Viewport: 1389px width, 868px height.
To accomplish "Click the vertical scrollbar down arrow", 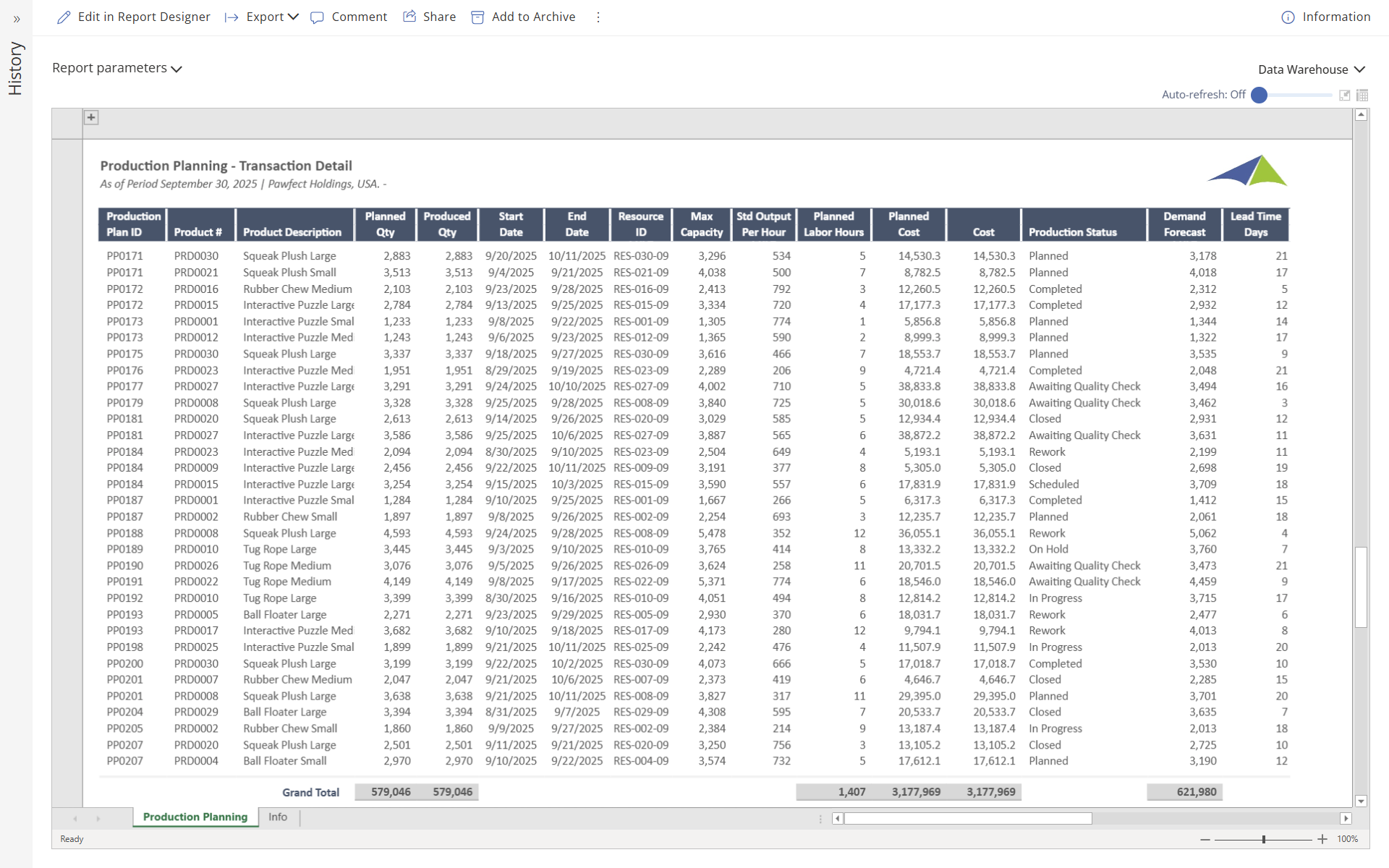I will pyautogui.click(x=1361, y=801).
